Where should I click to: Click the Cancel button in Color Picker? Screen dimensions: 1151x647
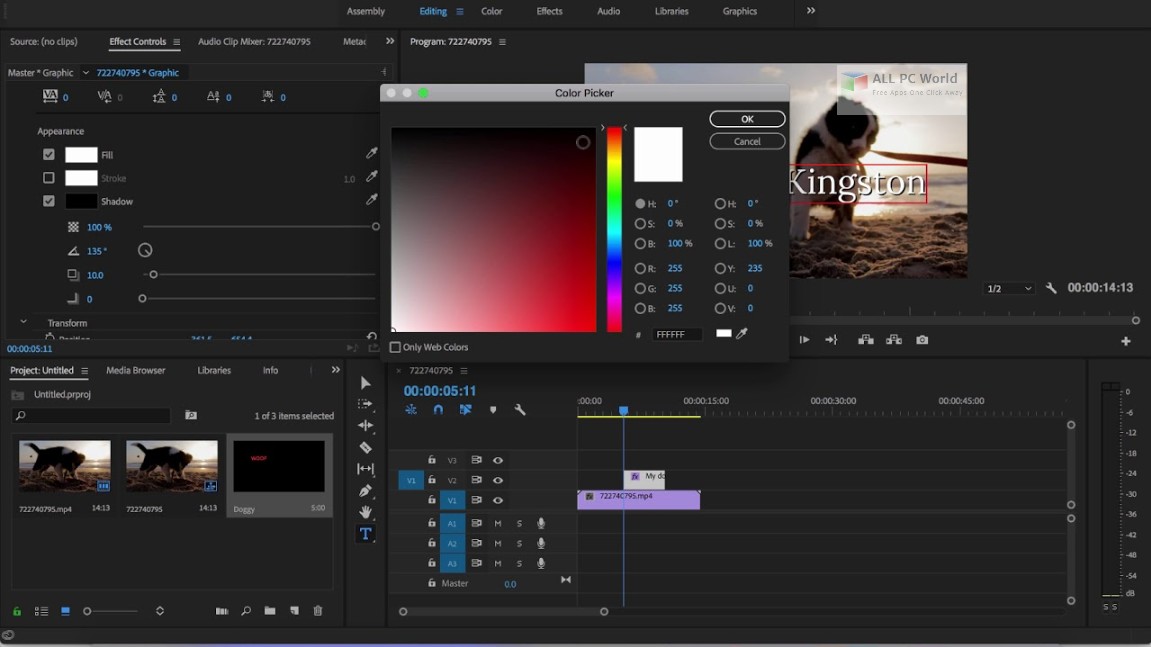point(747,141)
